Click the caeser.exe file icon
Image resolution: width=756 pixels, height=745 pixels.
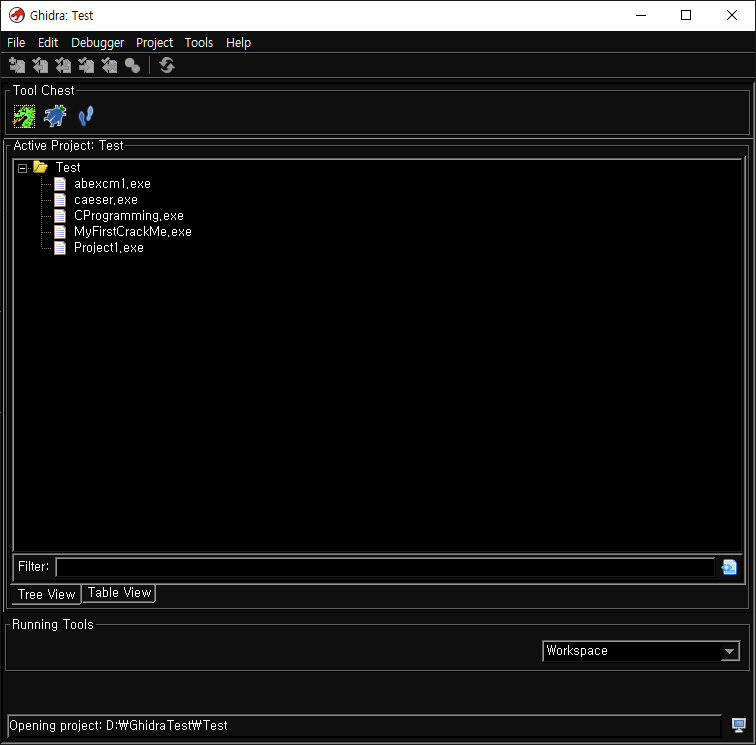[60, 200]
